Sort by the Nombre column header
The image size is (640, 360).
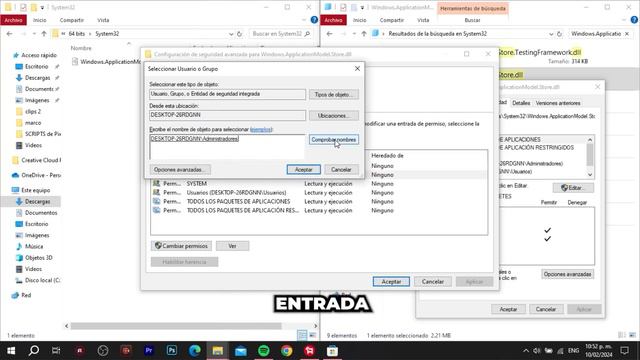[81, 48]
